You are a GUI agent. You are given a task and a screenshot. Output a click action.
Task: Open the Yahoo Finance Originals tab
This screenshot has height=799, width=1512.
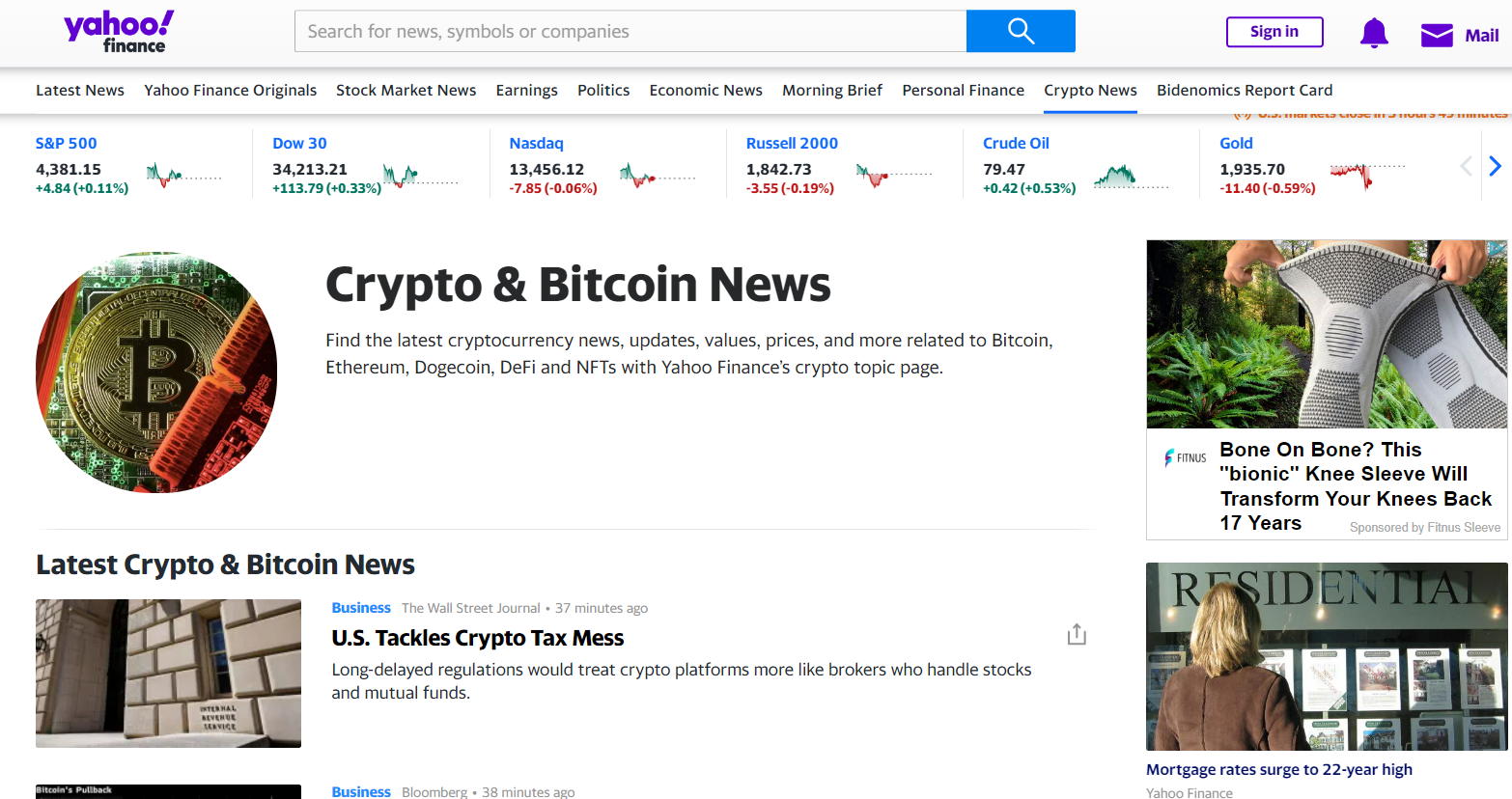230,90
